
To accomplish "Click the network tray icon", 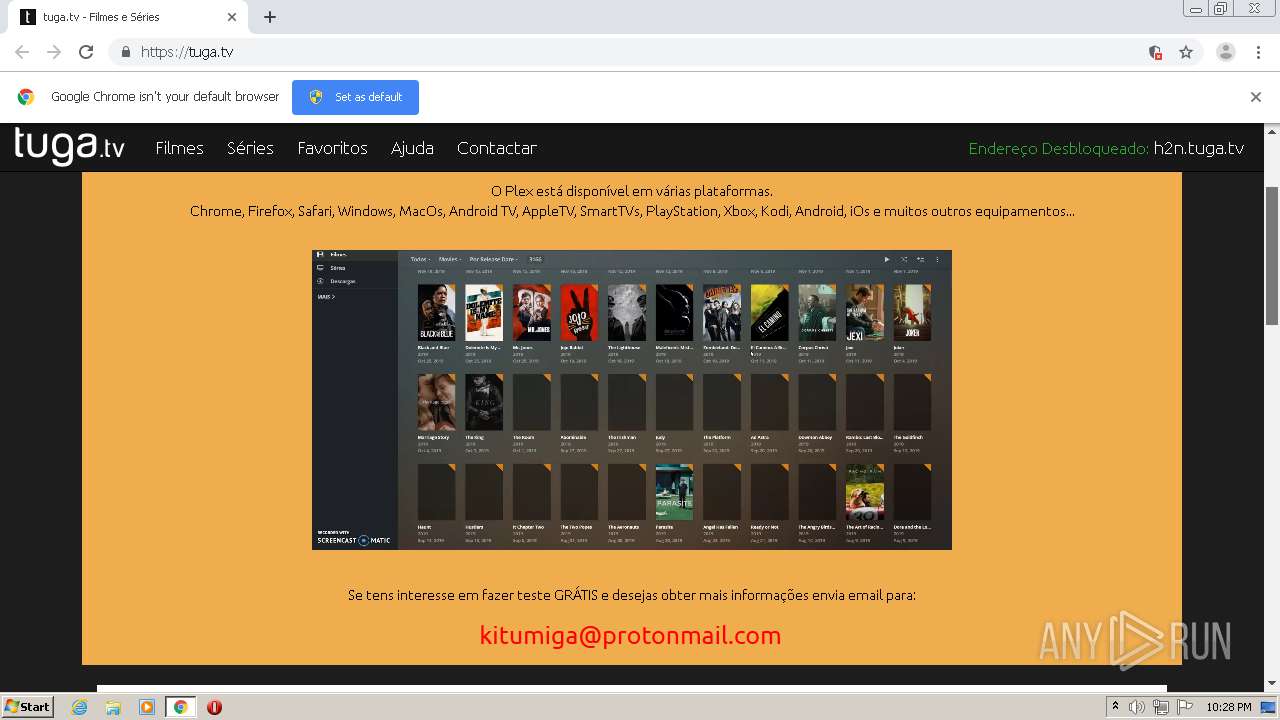I will point(1161,707).
